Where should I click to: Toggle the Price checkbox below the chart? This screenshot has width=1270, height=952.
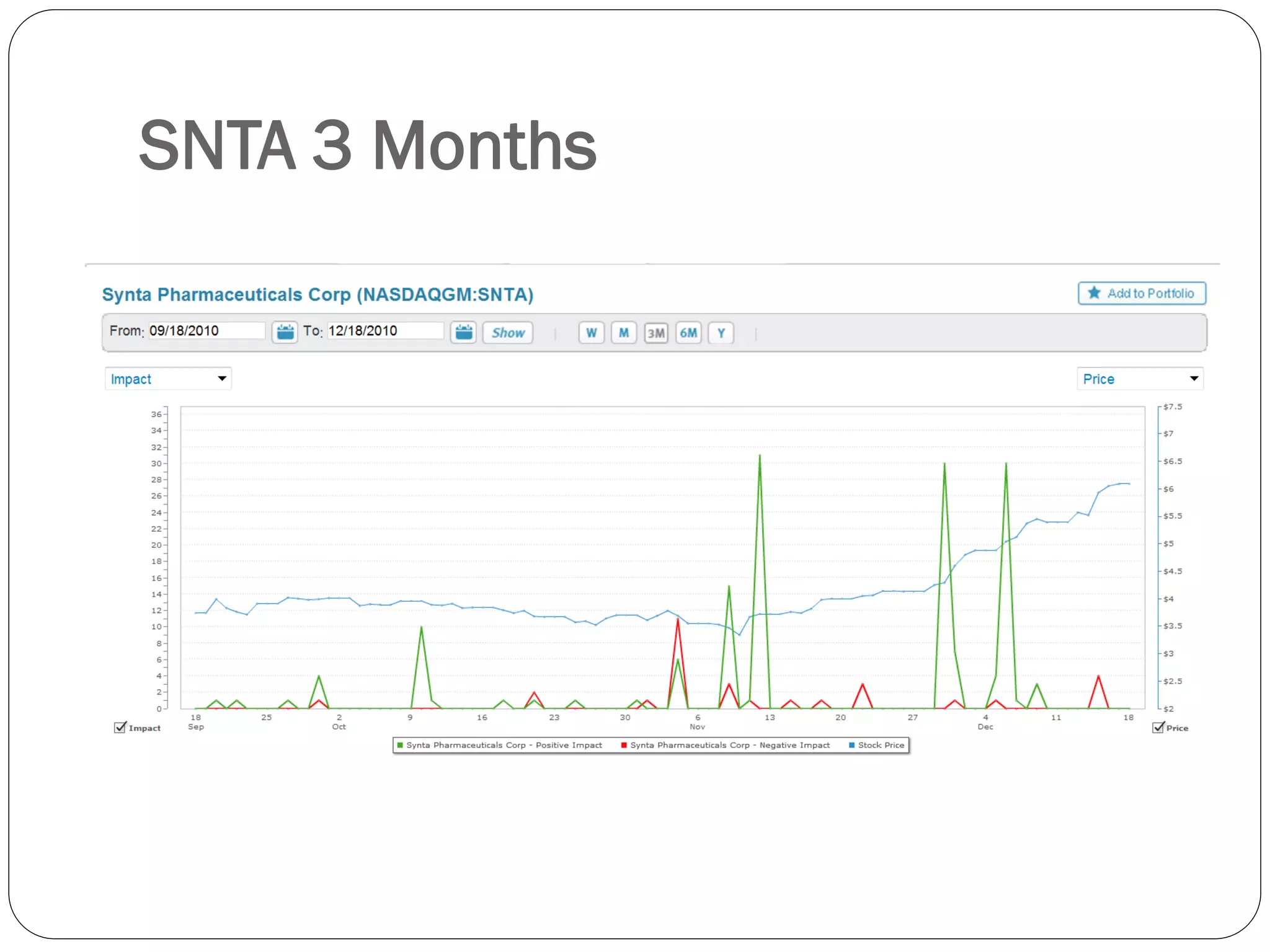pos(1158,727)
